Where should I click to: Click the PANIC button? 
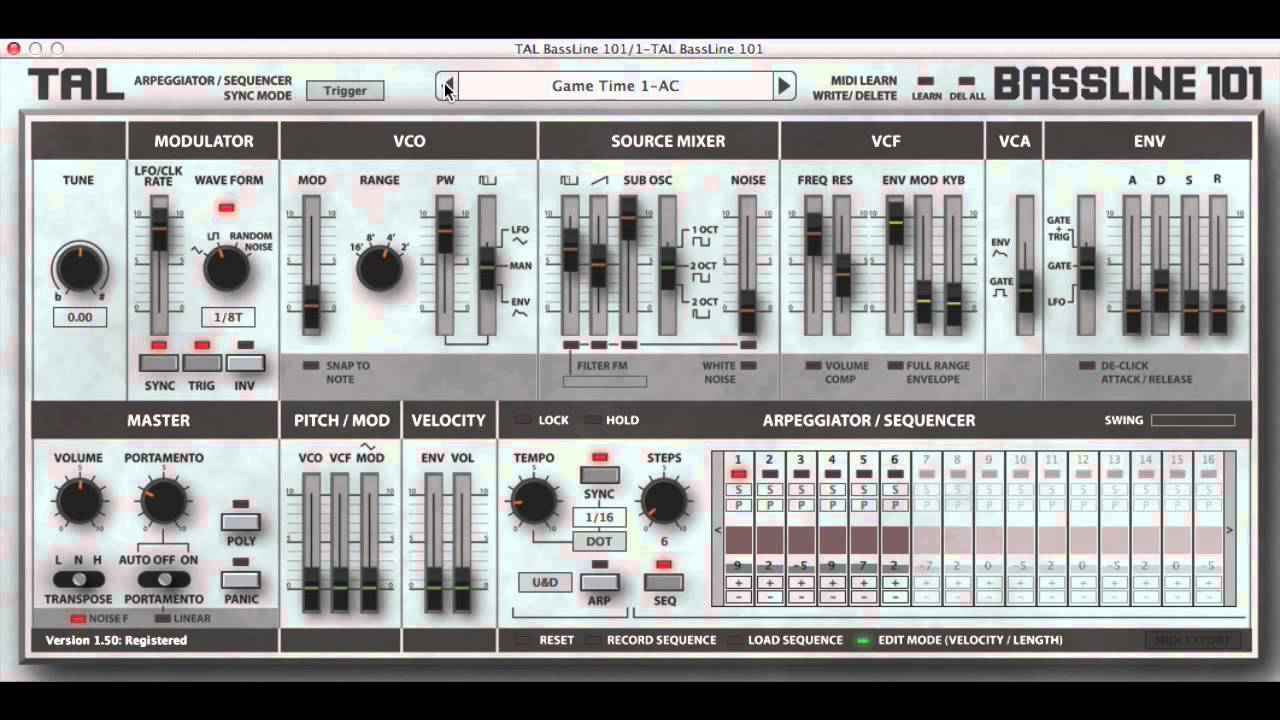click(240, 580)
